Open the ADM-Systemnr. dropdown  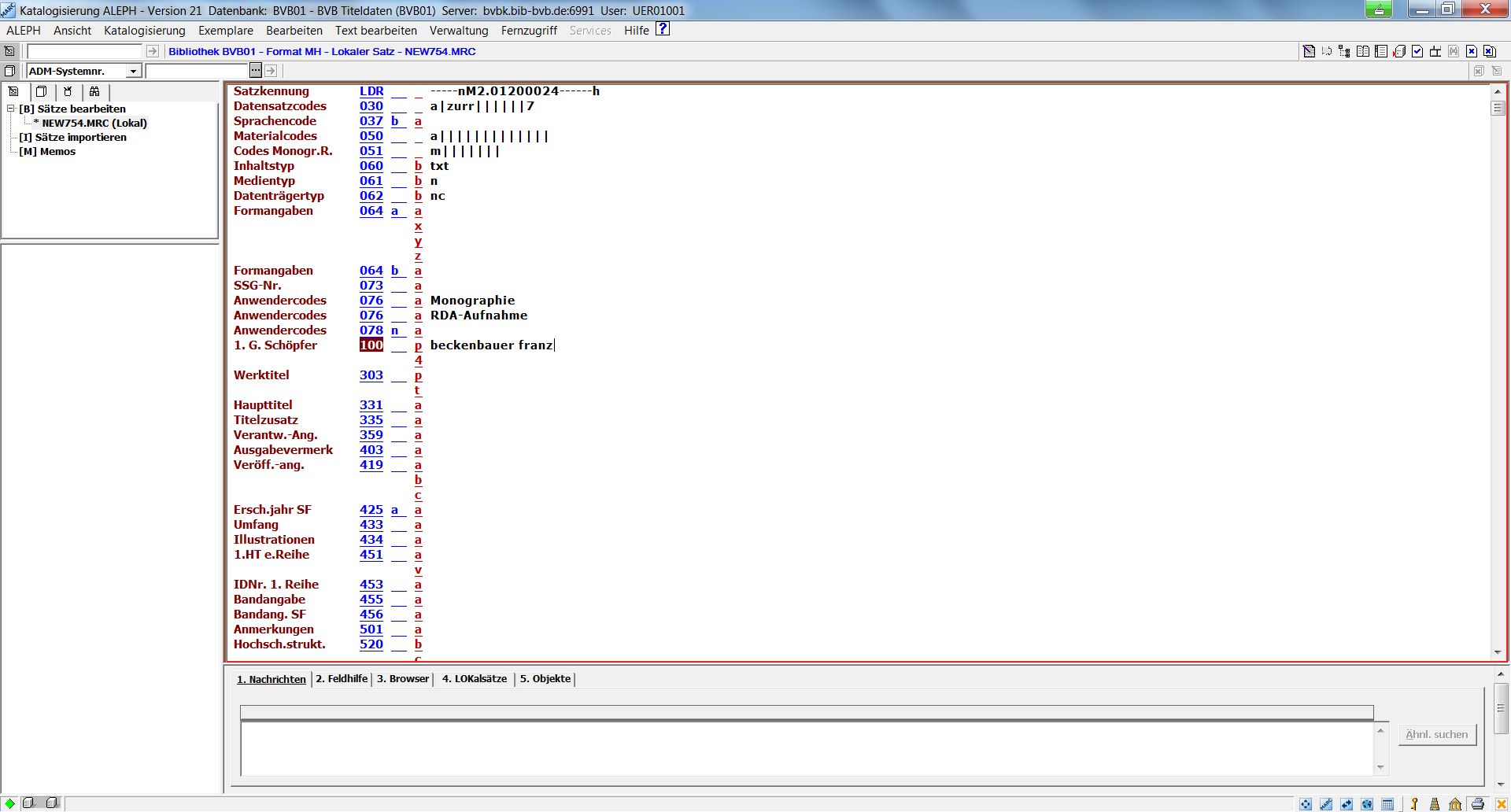pos(133,72)
